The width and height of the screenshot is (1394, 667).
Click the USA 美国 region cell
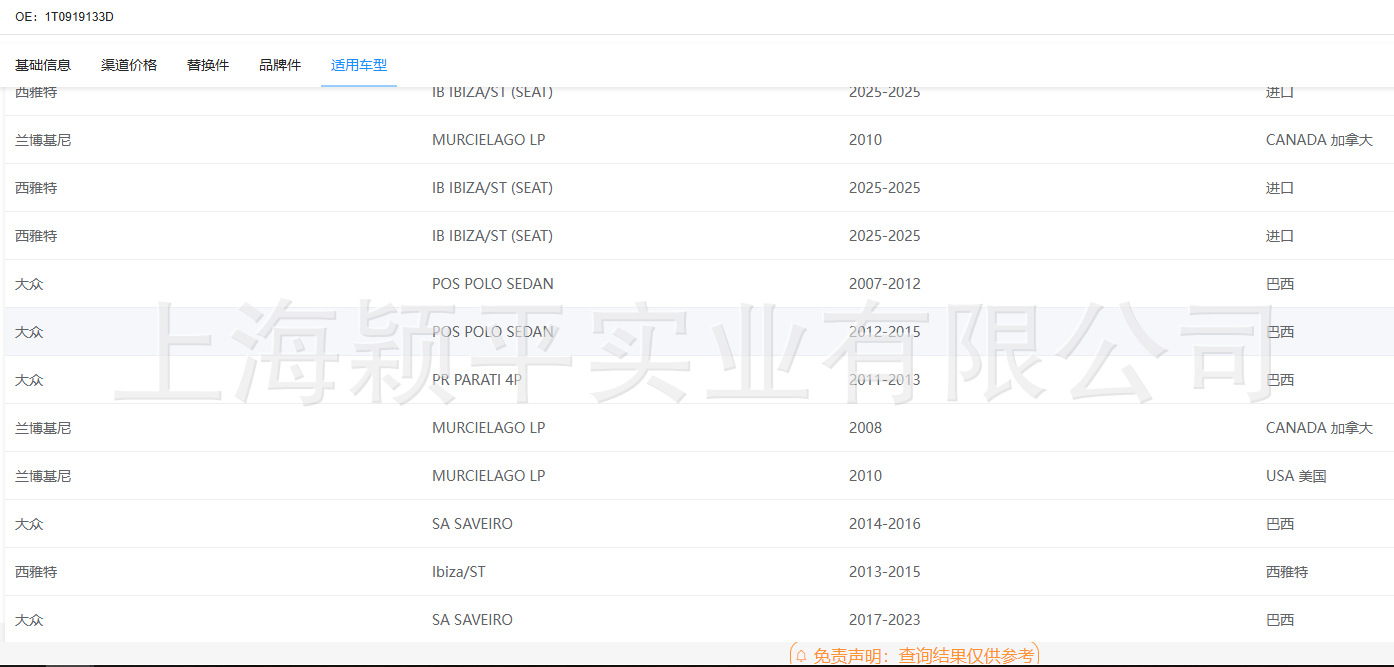(x=1296, y=476)
